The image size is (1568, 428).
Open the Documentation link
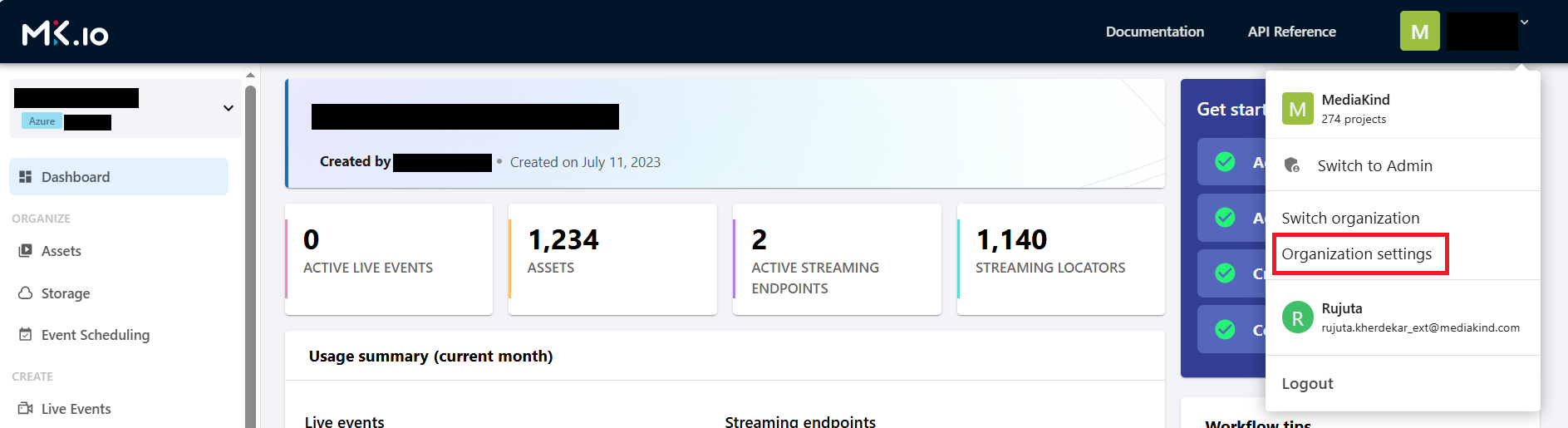point(1154,32)
